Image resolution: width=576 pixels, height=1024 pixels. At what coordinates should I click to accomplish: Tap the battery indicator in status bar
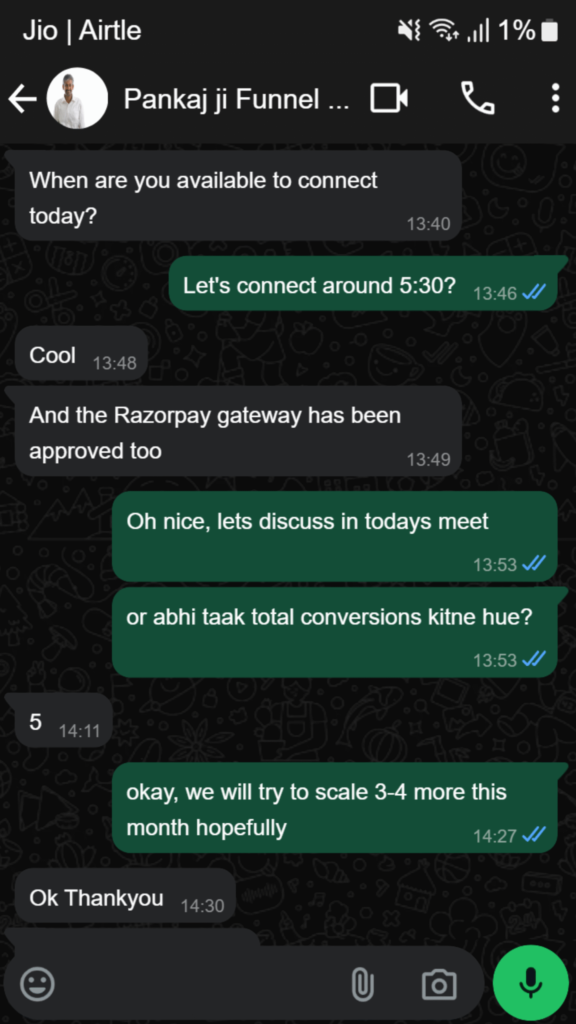549,31
